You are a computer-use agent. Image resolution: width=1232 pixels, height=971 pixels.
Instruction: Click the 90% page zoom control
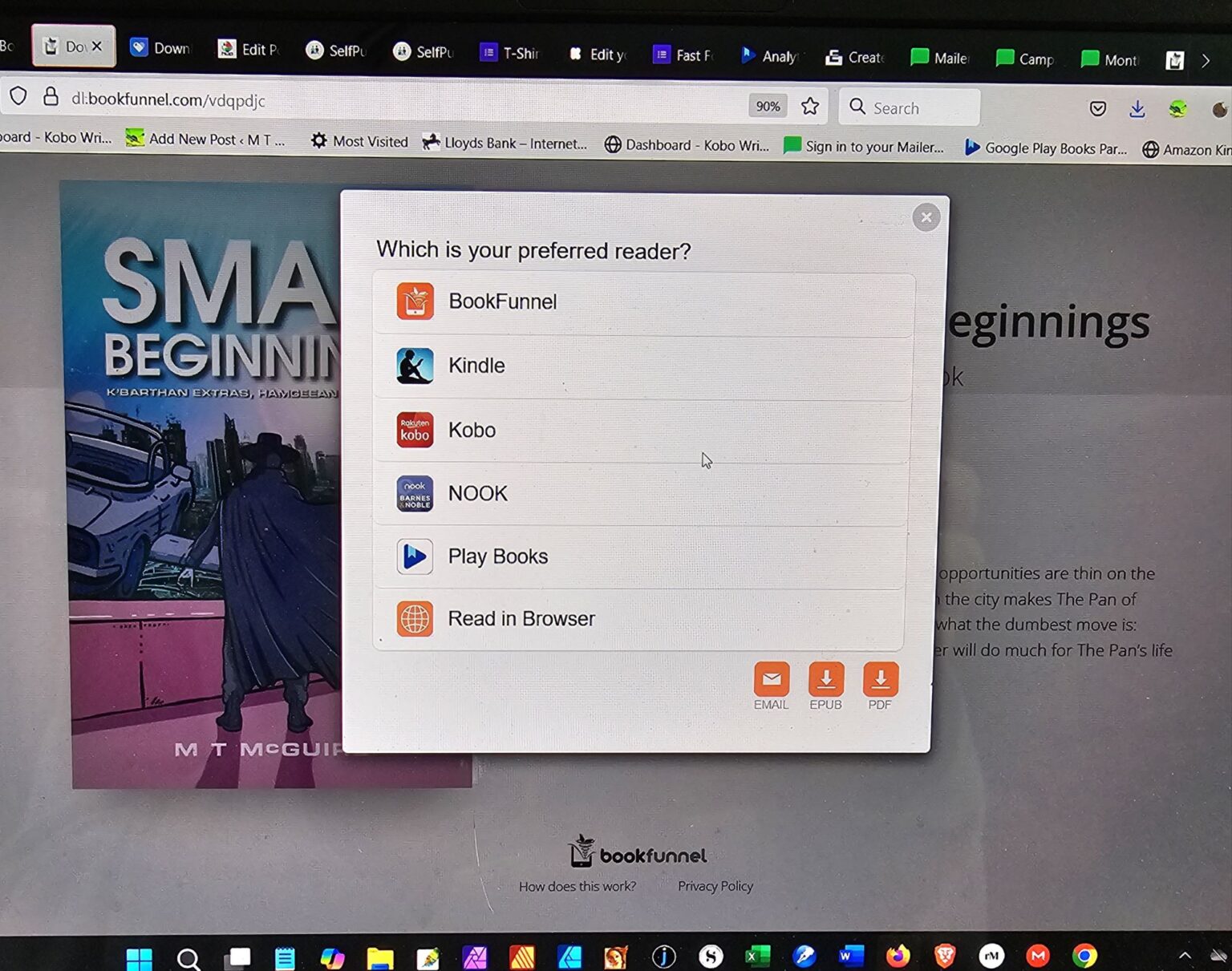(x=768, y=105)
